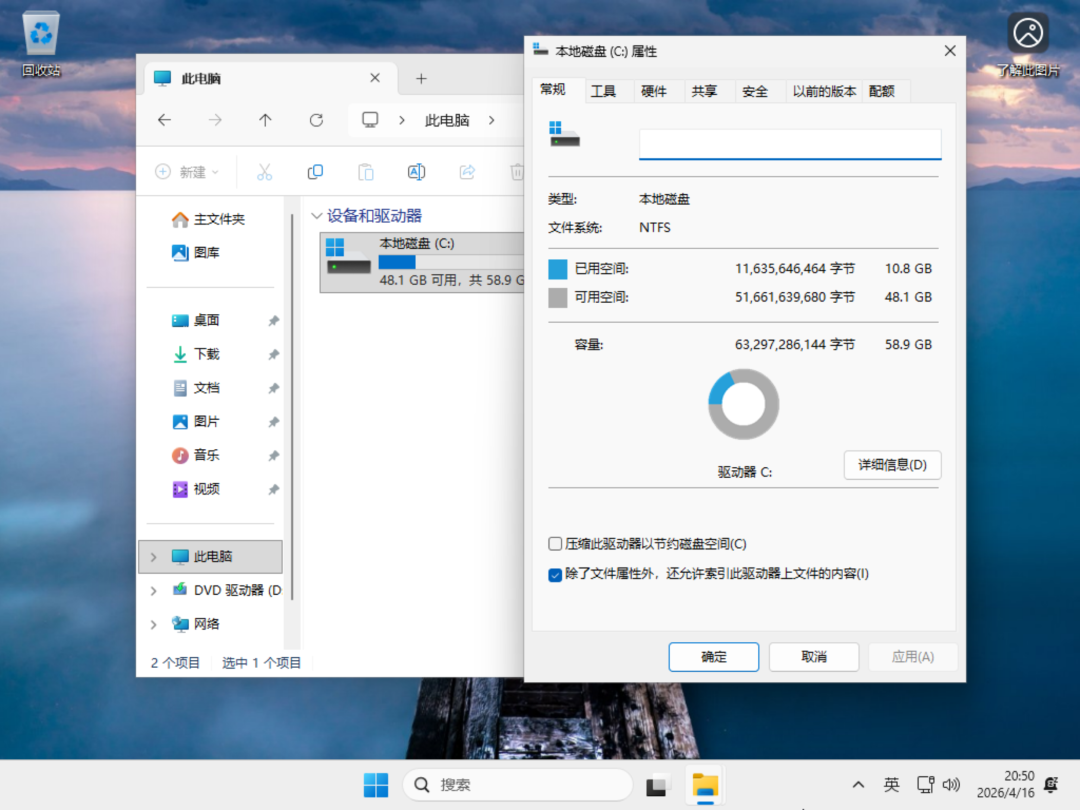
Task: Collapse the 设备和驱动器 group
Action: tap(317, 216)
